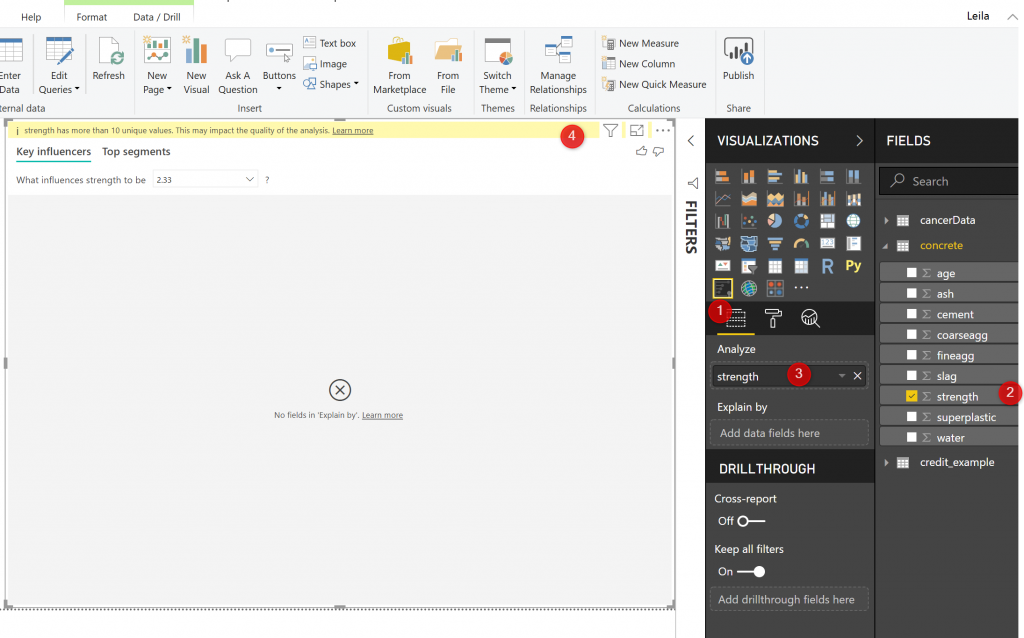Viewport: 1024px width, 638px height.
Task: Switch to the Top segments tab
Action: click(136, 152)
